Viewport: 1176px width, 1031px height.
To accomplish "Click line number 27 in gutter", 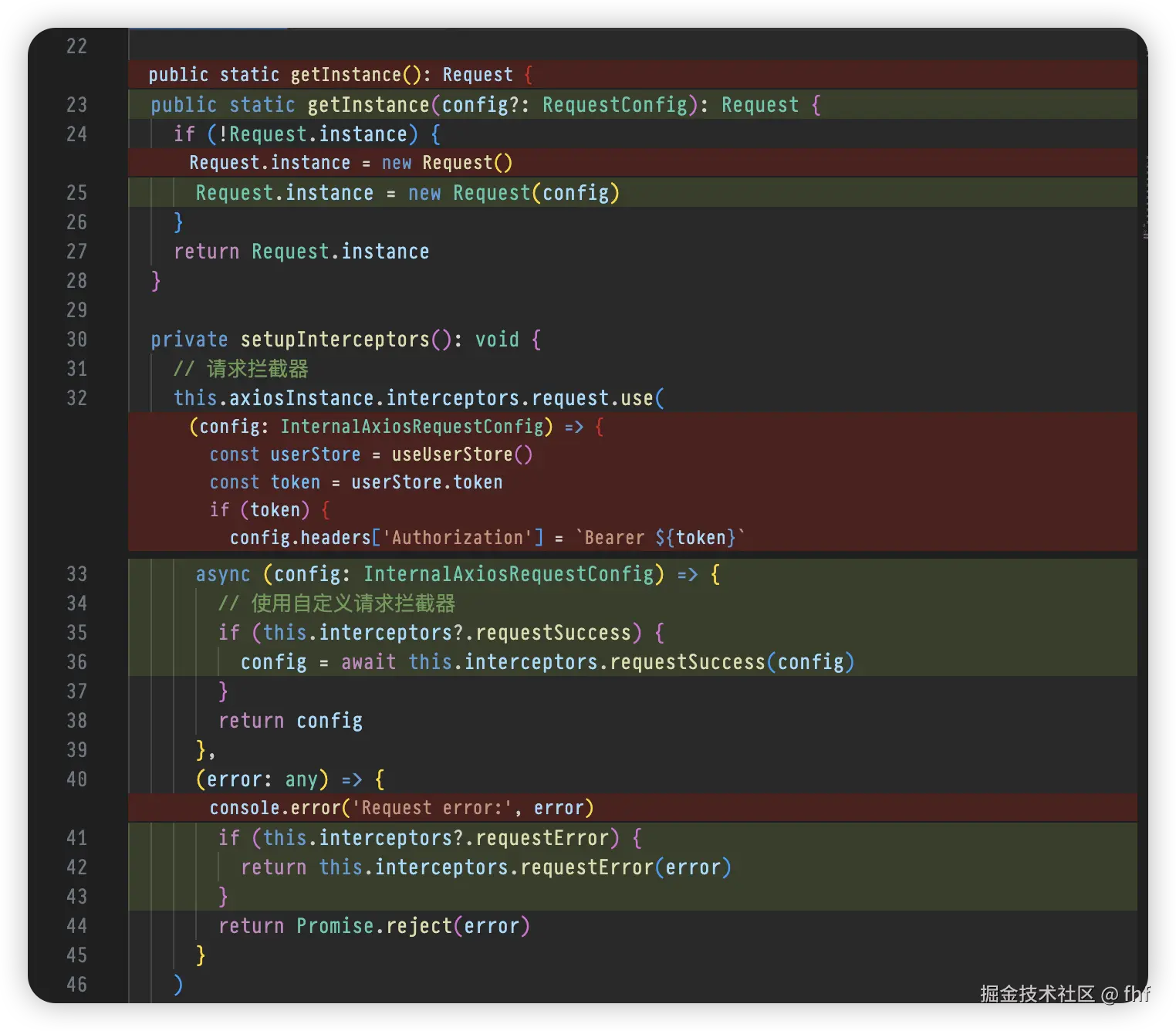I will click(x=76, y=252).
